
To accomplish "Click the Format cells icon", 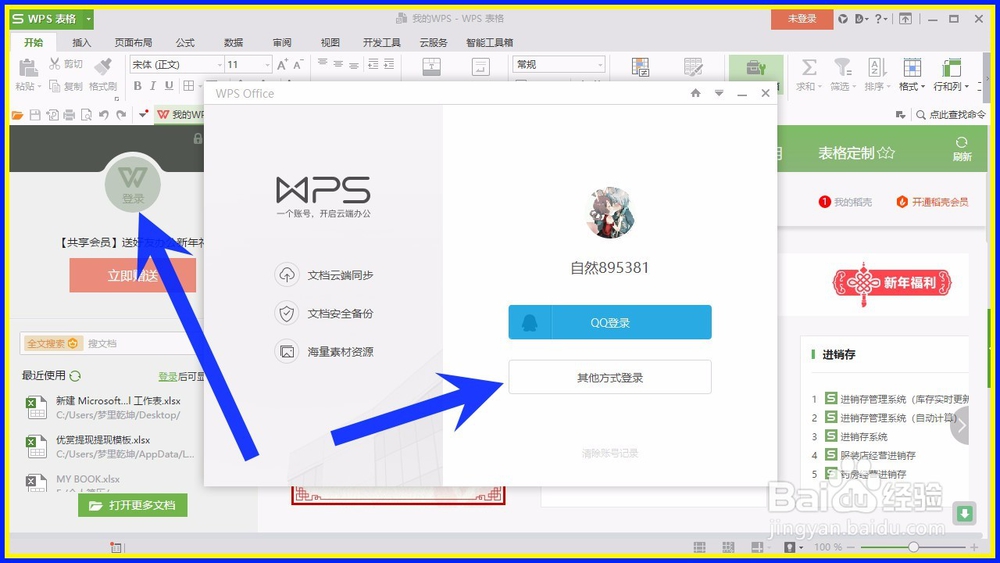I will coord(912,67).
